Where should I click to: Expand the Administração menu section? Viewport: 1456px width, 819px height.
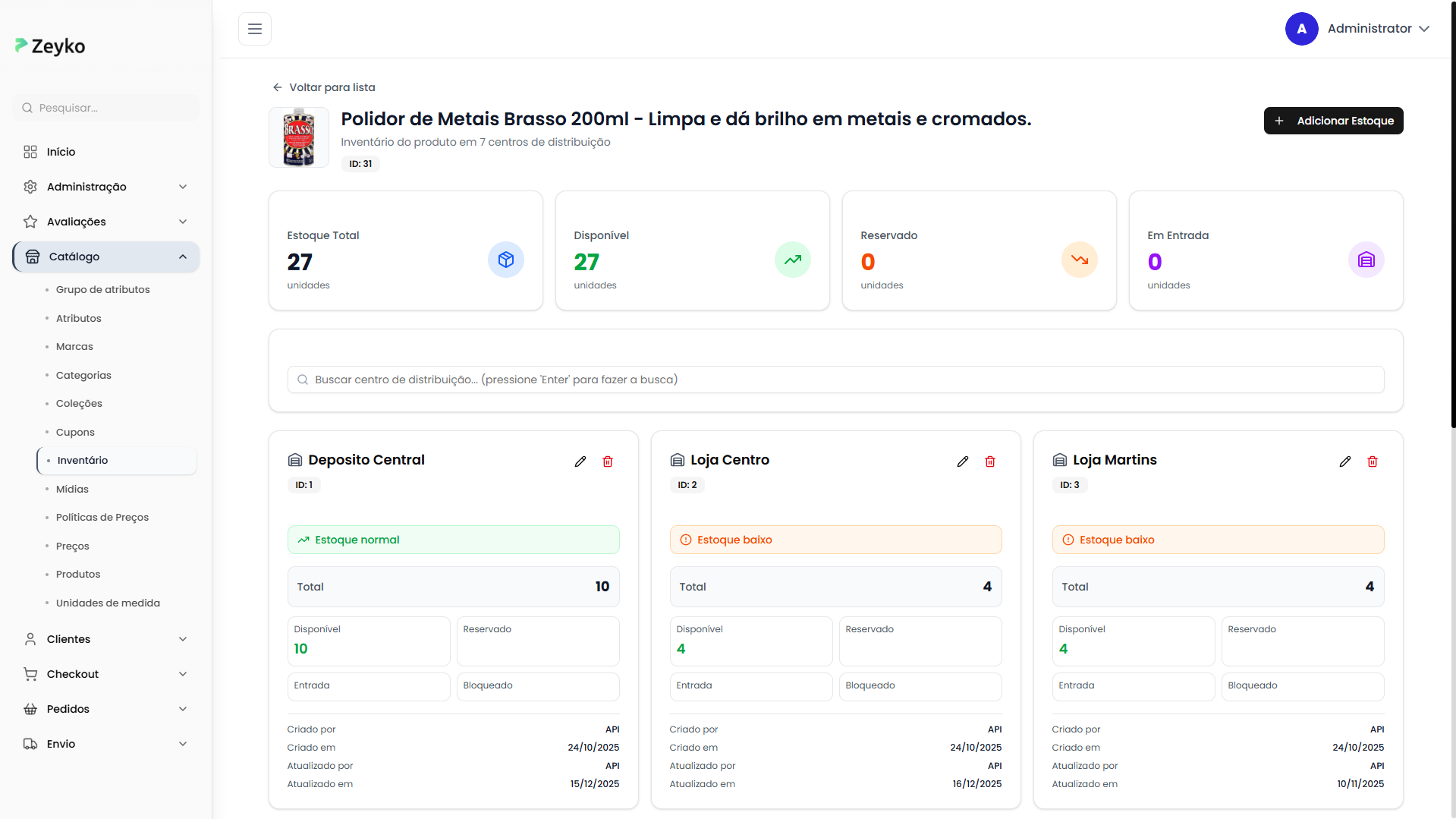pyautogui.click(x=105, y=187)
